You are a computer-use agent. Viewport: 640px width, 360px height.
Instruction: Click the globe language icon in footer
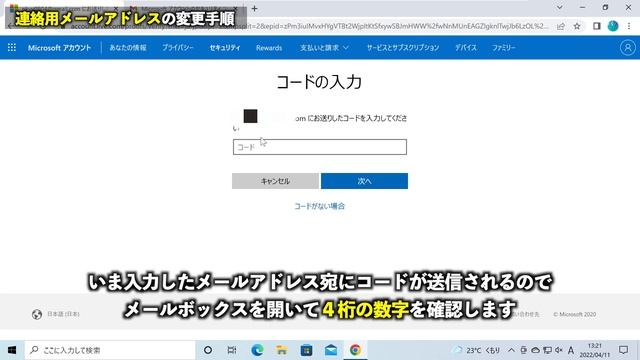pos(37,314)
